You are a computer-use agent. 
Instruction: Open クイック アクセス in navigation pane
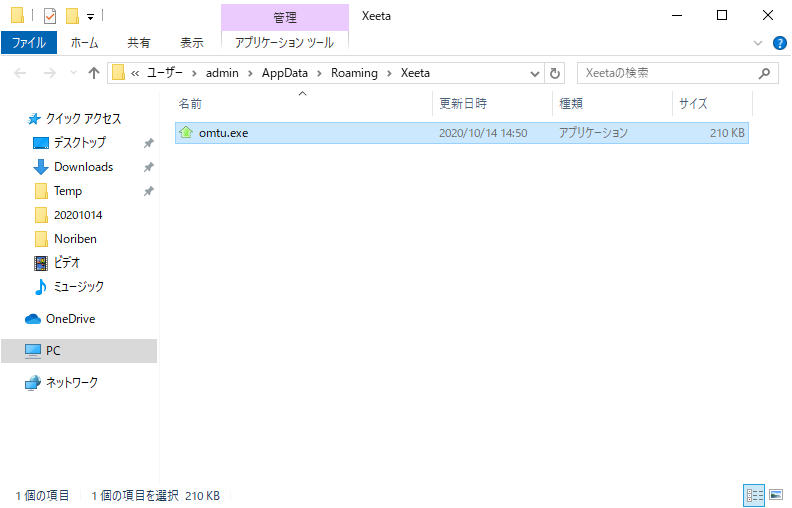tap(75, 119)
